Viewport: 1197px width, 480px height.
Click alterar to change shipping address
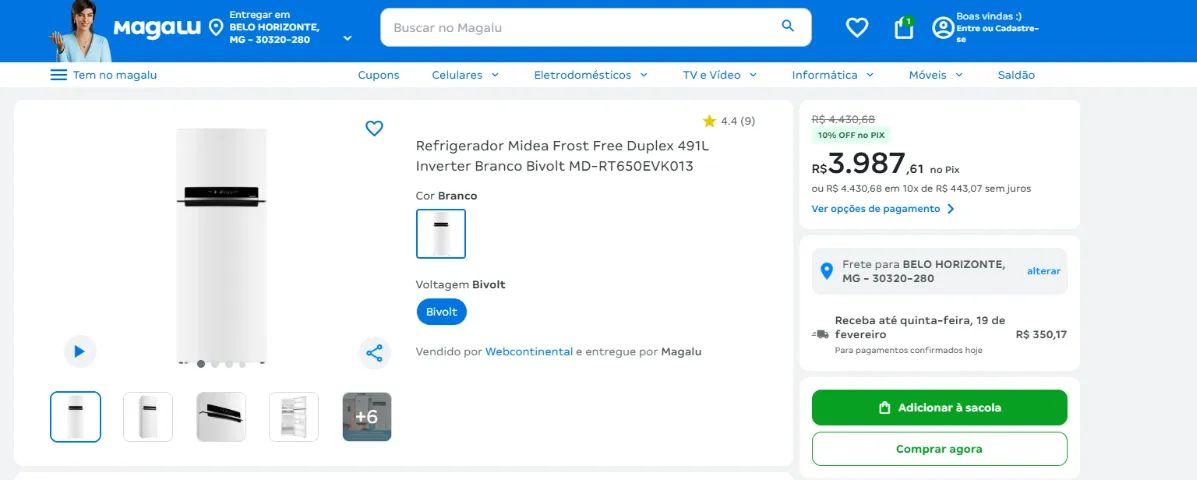[x=1044, y=271]
